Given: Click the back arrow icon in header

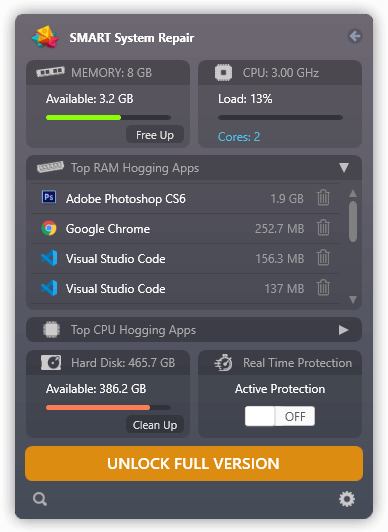Looking at the screenshot, I should click(355, 36).
